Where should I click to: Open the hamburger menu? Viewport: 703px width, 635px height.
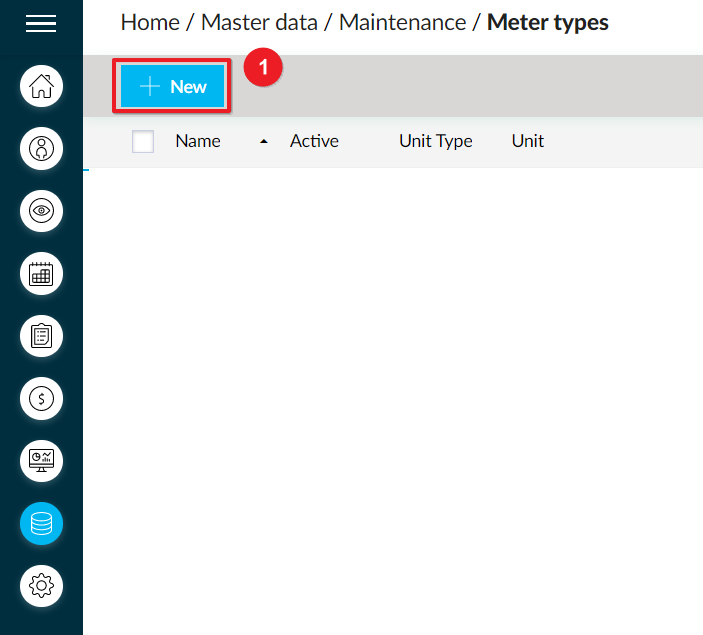[41, 24]
